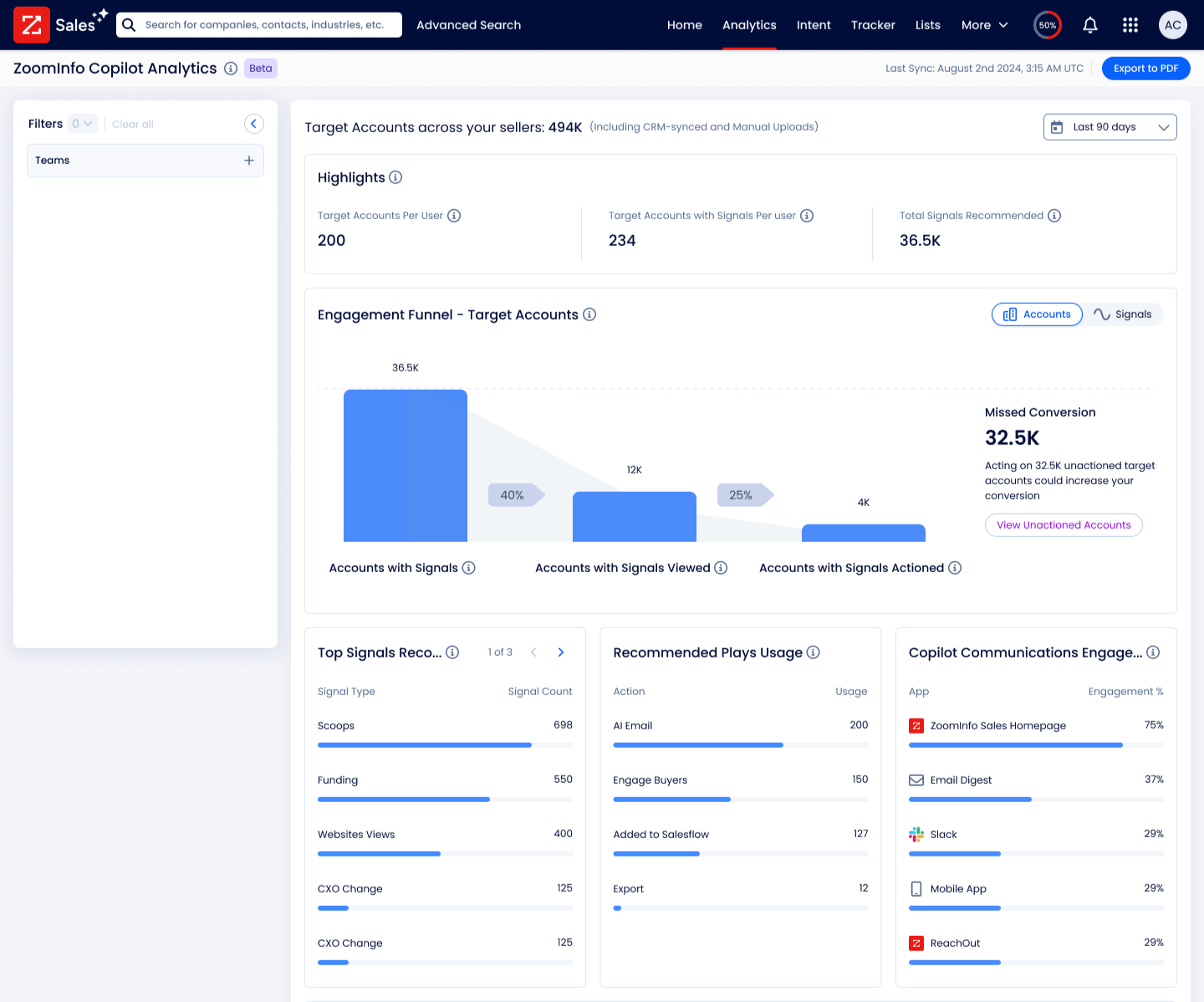Click the AI Email usage bar

tap(741, 745)
